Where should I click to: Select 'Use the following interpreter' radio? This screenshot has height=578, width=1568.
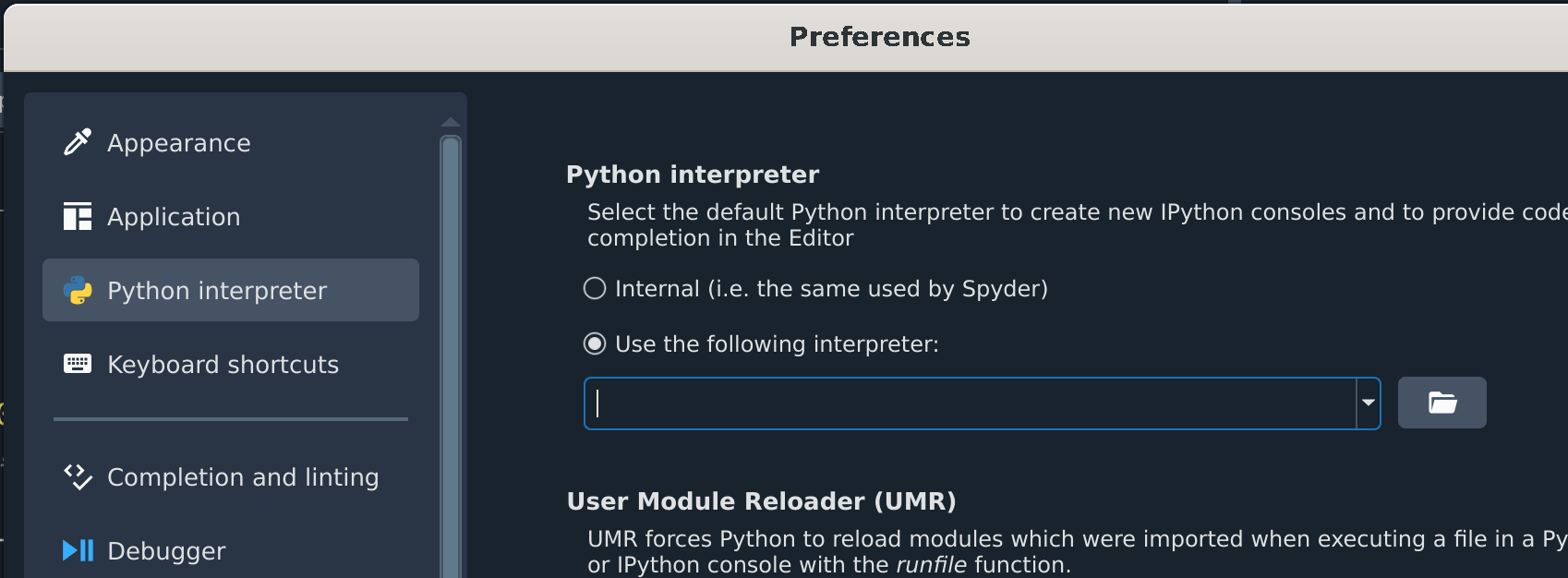[x=595, y=344]
